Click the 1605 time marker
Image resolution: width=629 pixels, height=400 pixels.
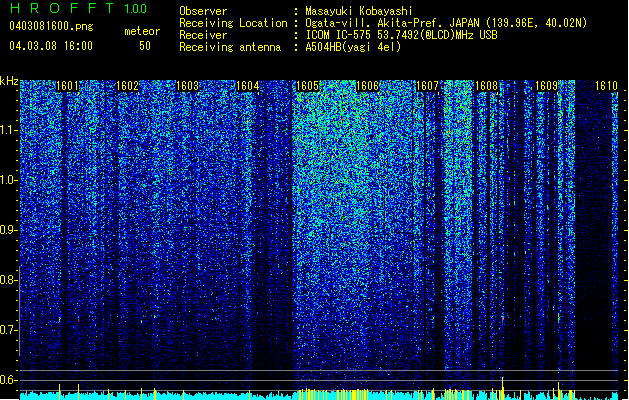(x=307, y=86)
